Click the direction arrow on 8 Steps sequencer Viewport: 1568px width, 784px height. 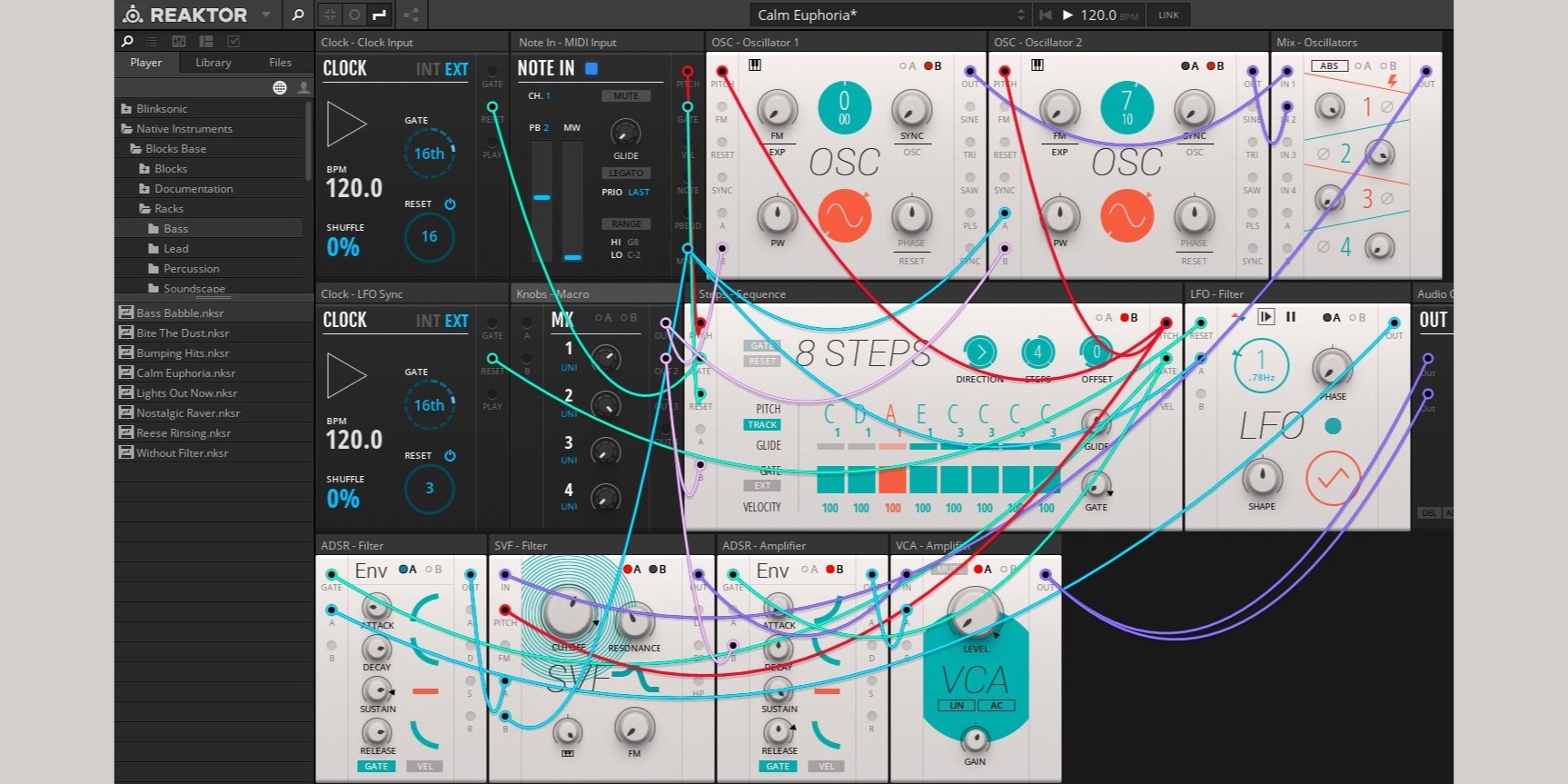tap(979, 352)
